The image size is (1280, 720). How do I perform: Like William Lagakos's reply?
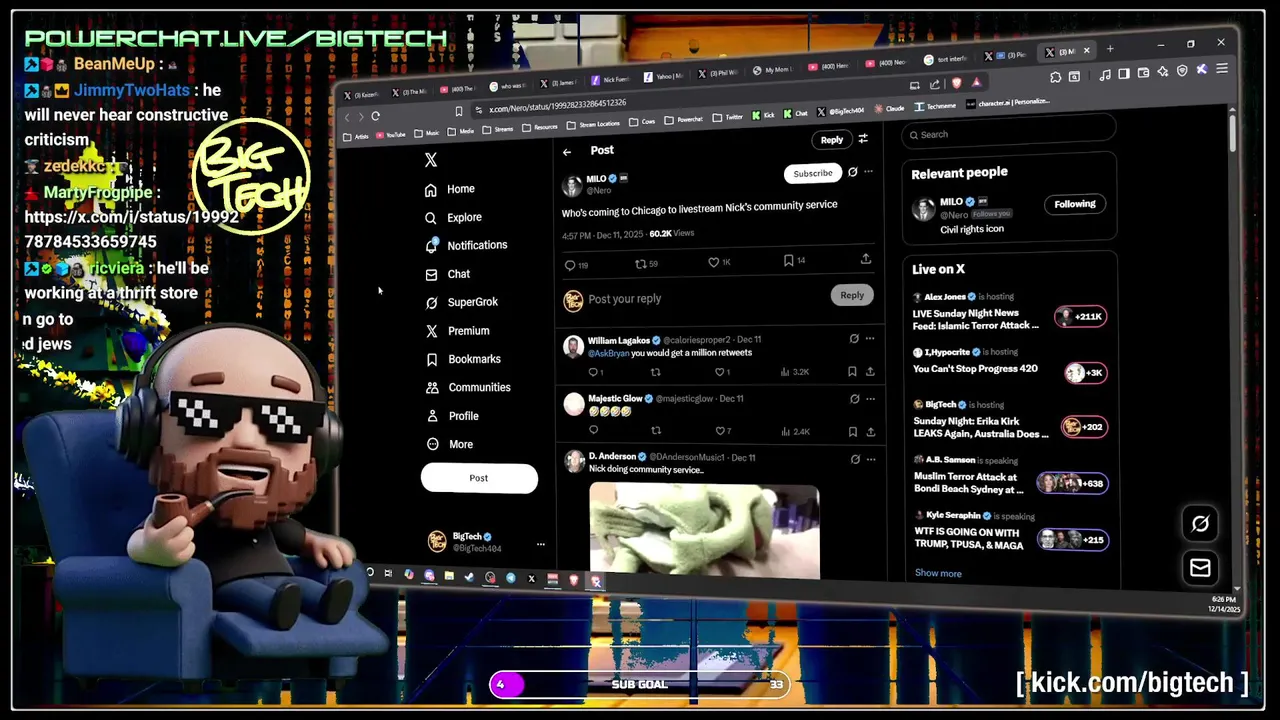point(718,372)
